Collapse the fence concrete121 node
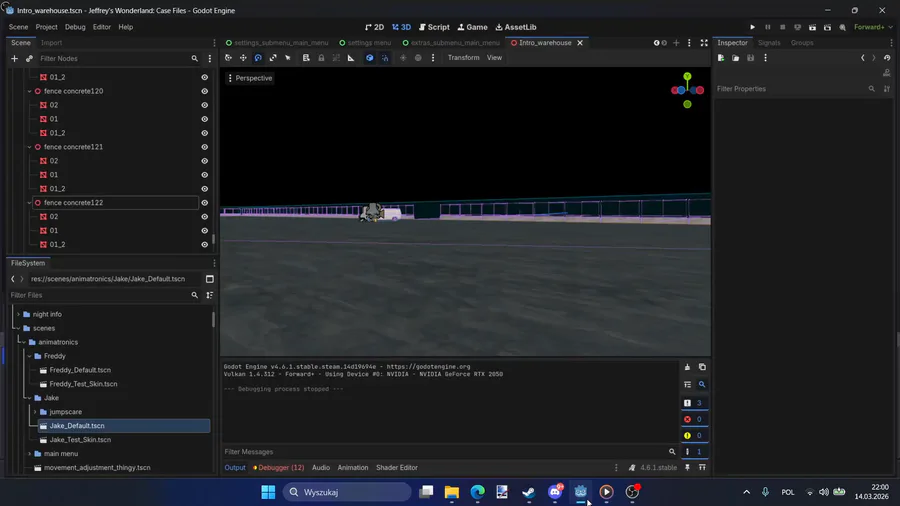This screenshot has height=506, width=900. pos(30,147)
